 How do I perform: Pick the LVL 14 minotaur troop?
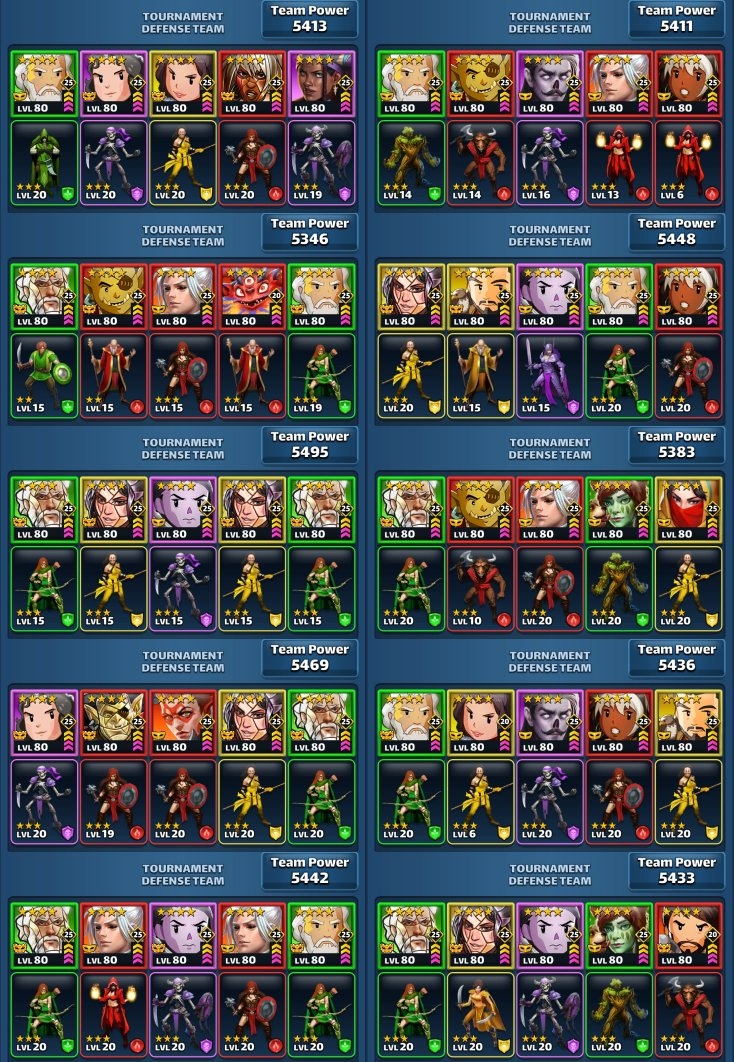click(481, 163)
